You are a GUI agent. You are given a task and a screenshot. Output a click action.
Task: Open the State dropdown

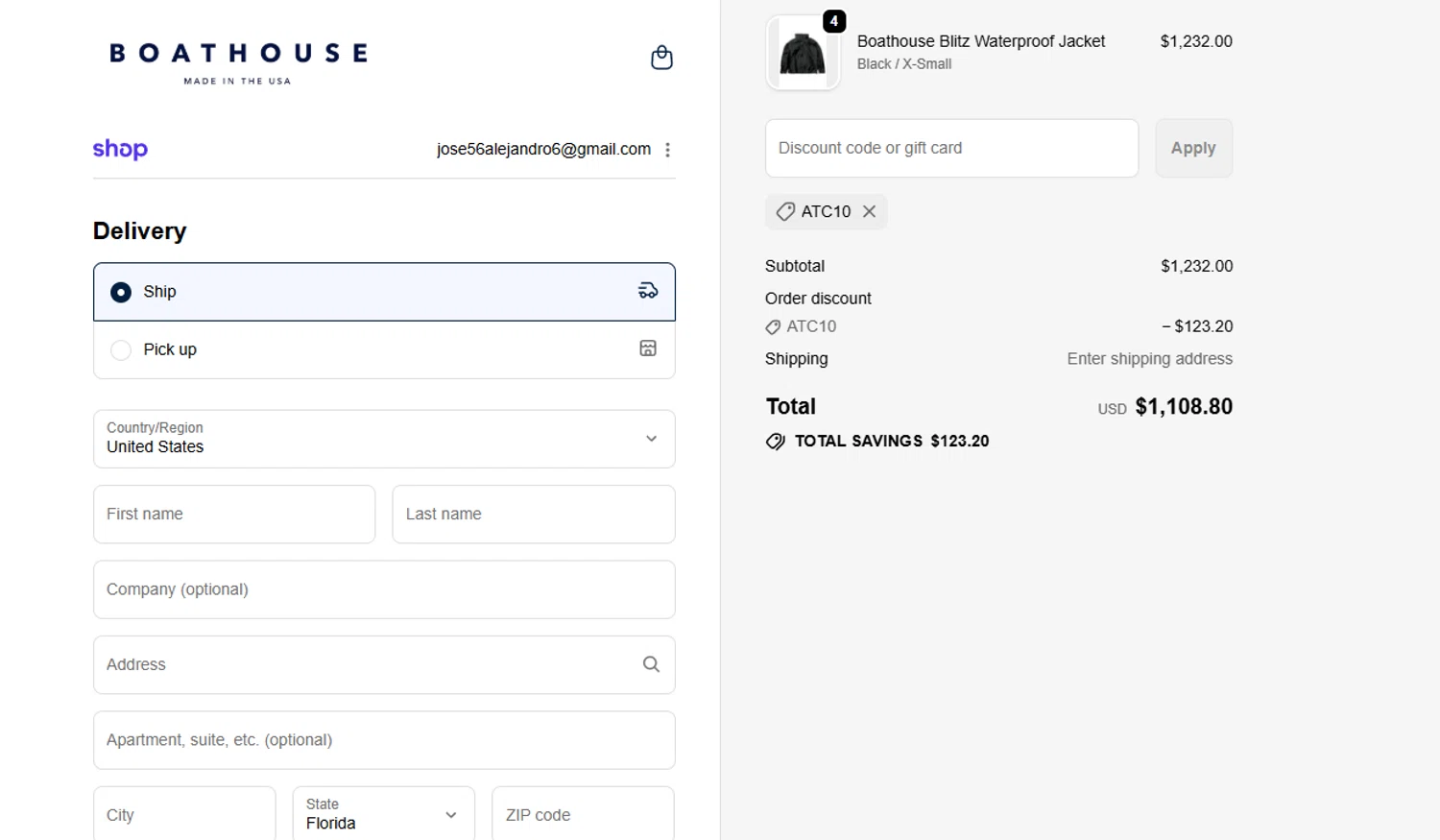click(x=383, y=814)
